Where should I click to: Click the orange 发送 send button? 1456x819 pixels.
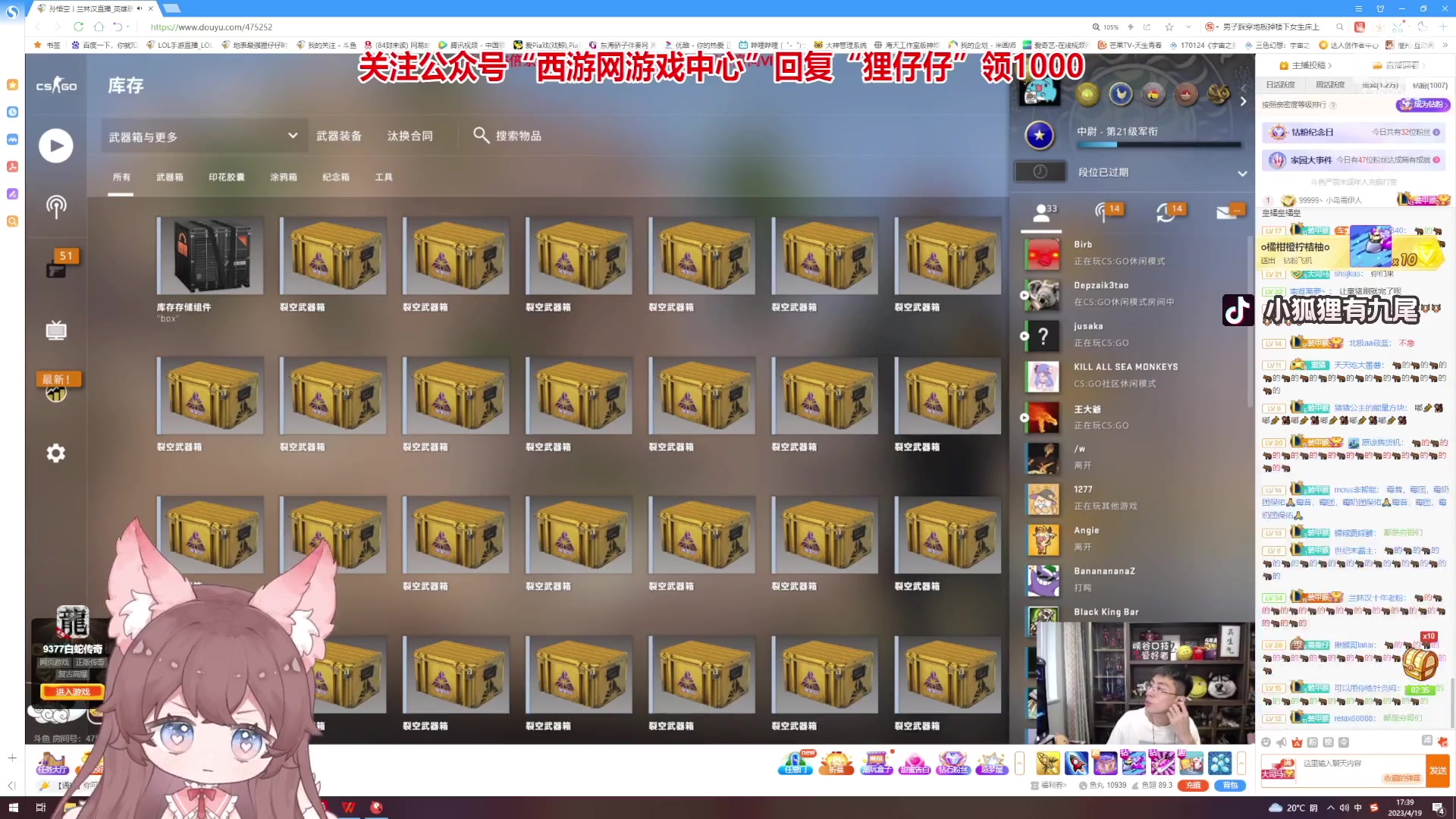1438,770
